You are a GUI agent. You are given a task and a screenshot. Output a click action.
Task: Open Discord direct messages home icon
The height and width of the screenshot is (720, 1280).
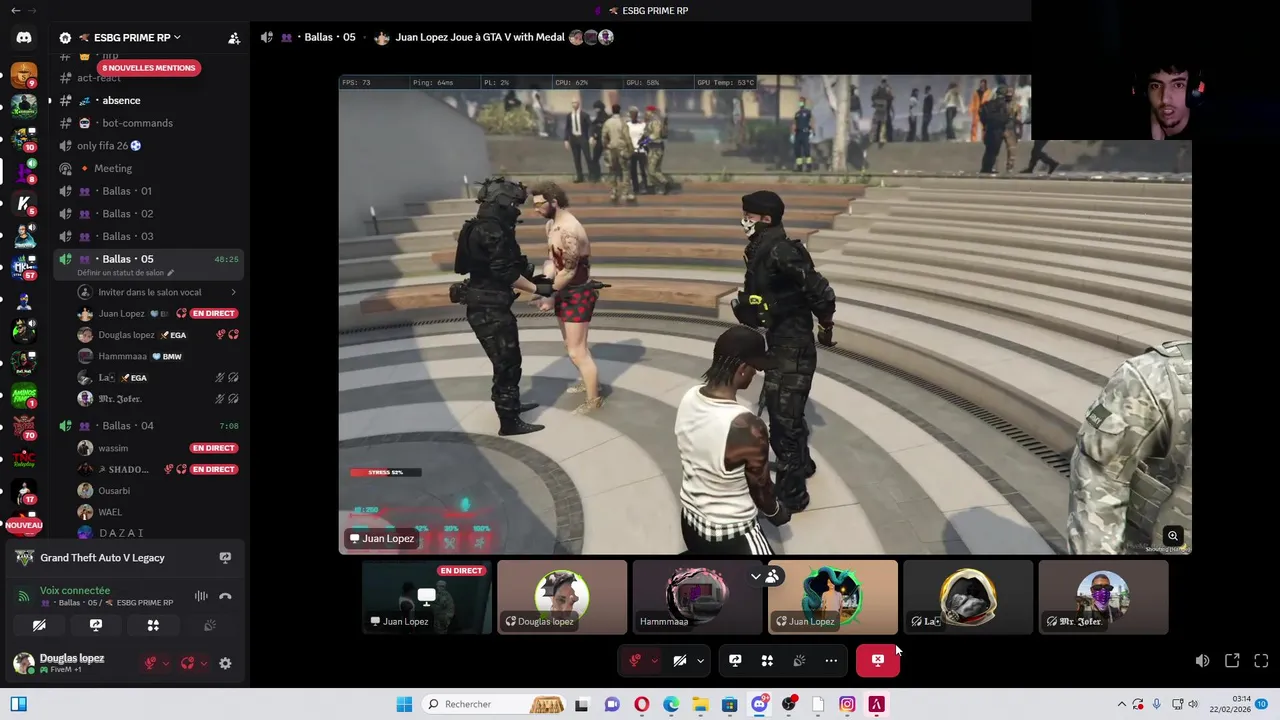(x=24, y=38)
